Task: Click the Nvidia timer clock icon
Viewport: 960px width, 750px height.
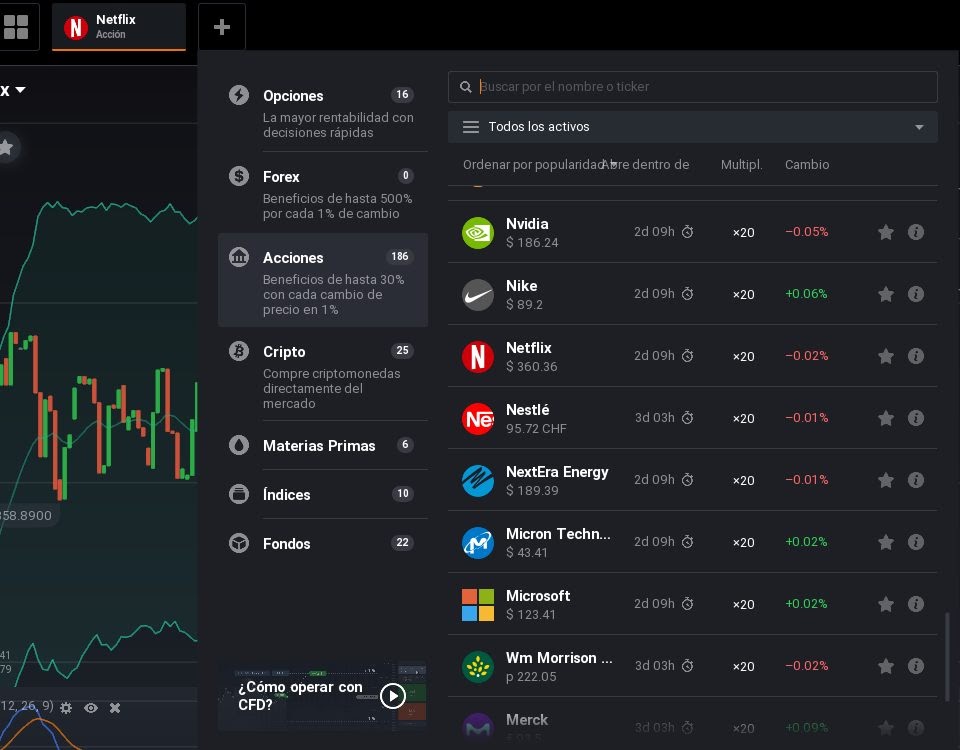Action: coord(688,231)
